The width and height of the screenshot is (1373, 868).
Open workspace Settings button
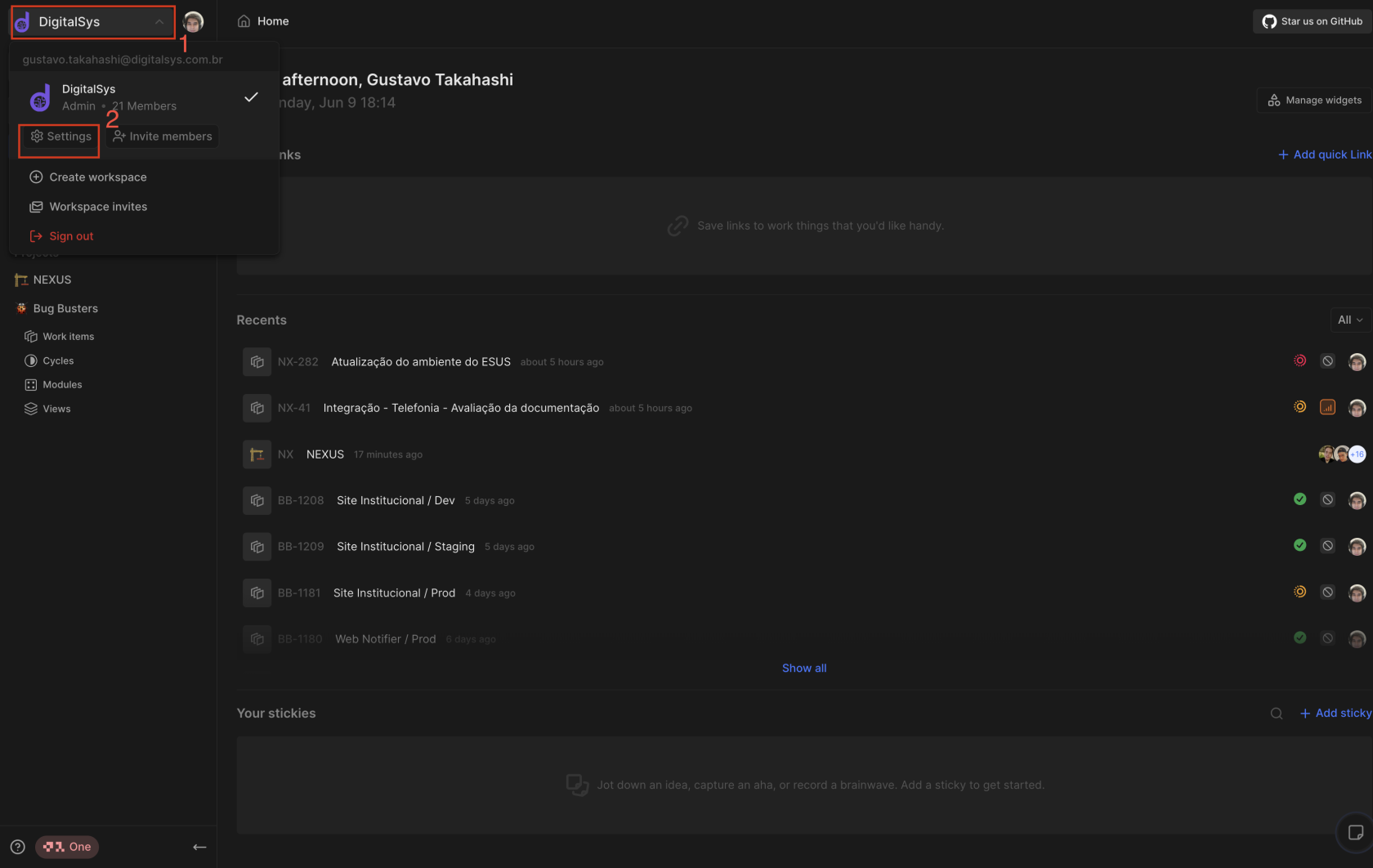click(60, 136)
